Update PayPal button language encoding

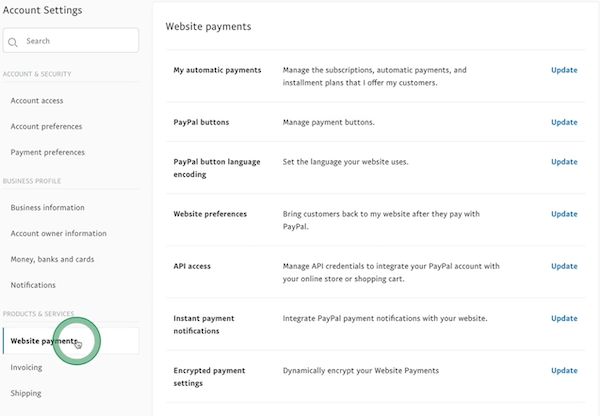click(x=564, y=161)
